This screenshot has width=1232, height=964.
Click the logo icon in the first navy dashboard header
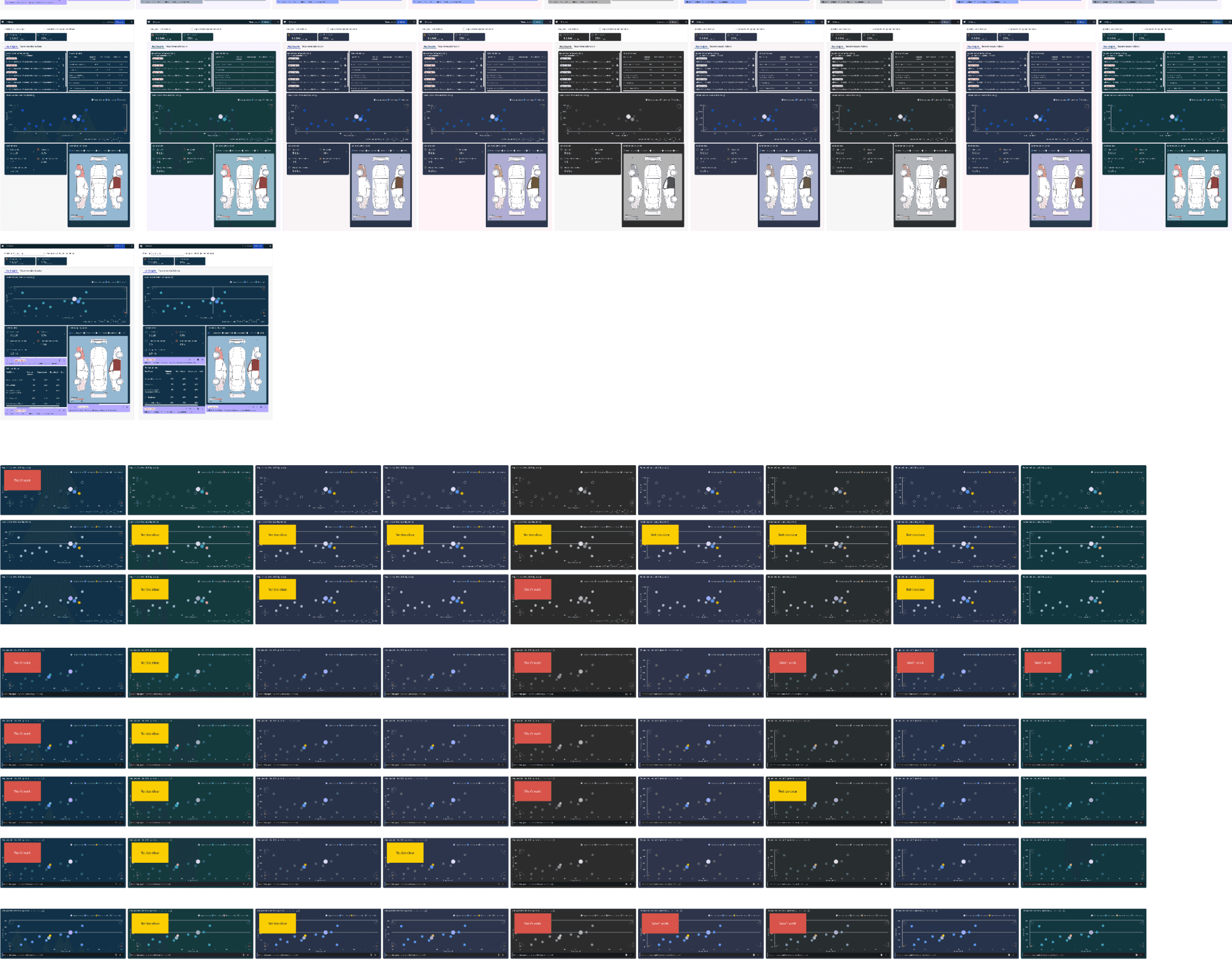pyautogui.click(x=3, y=22)
